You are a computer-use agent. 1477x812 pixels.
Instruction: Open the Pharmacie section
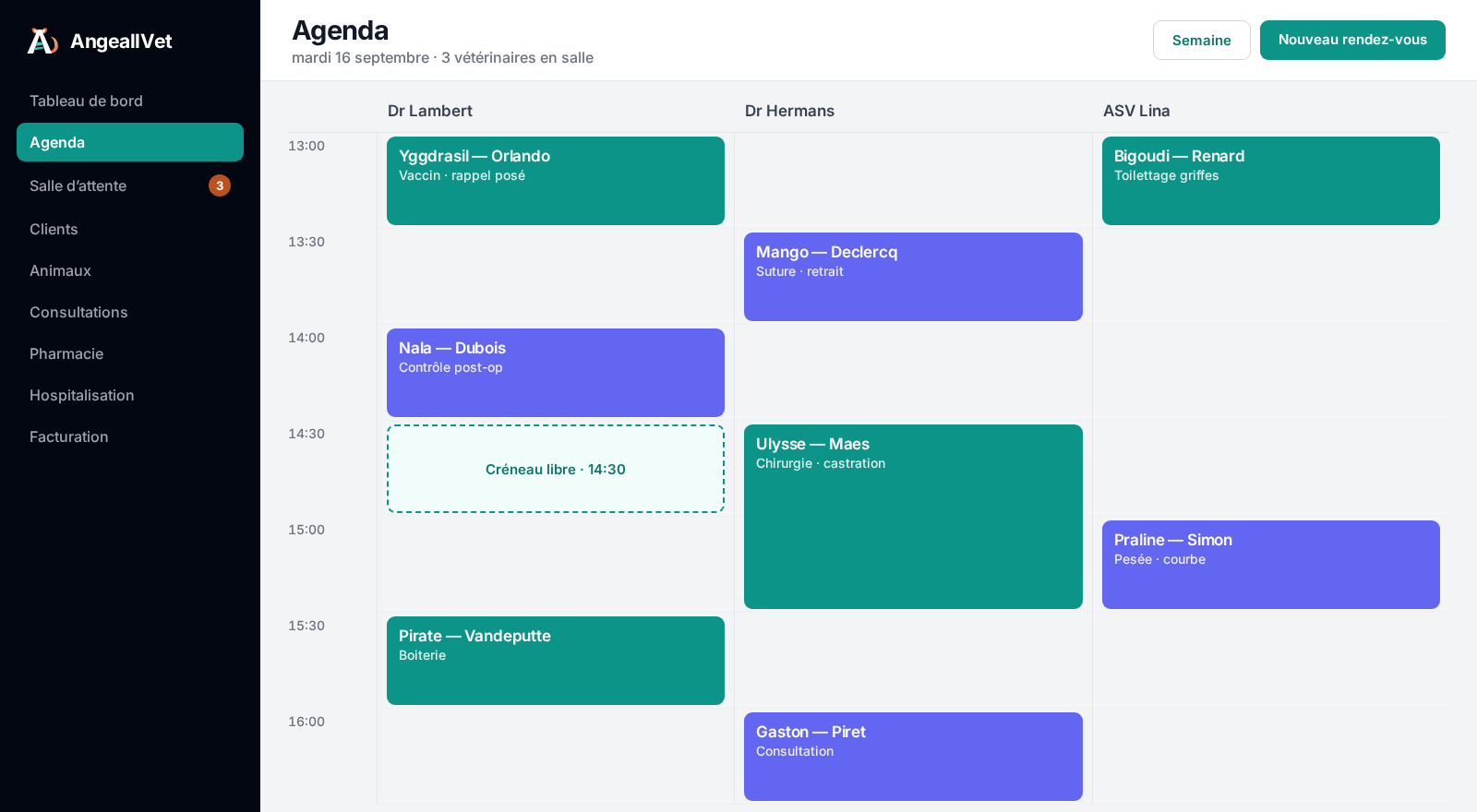click(x=130, y=353)
